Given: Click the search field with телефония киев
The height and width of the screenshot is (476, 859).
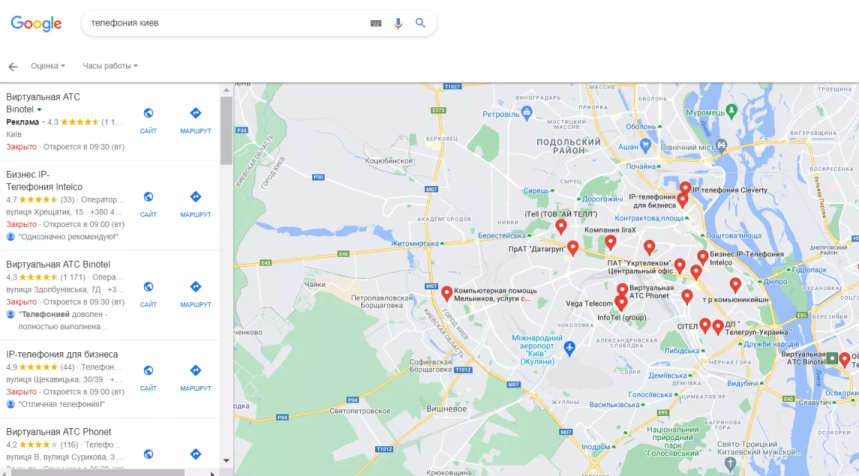Looking at the screenshot, I should click(x=225, y=23).
